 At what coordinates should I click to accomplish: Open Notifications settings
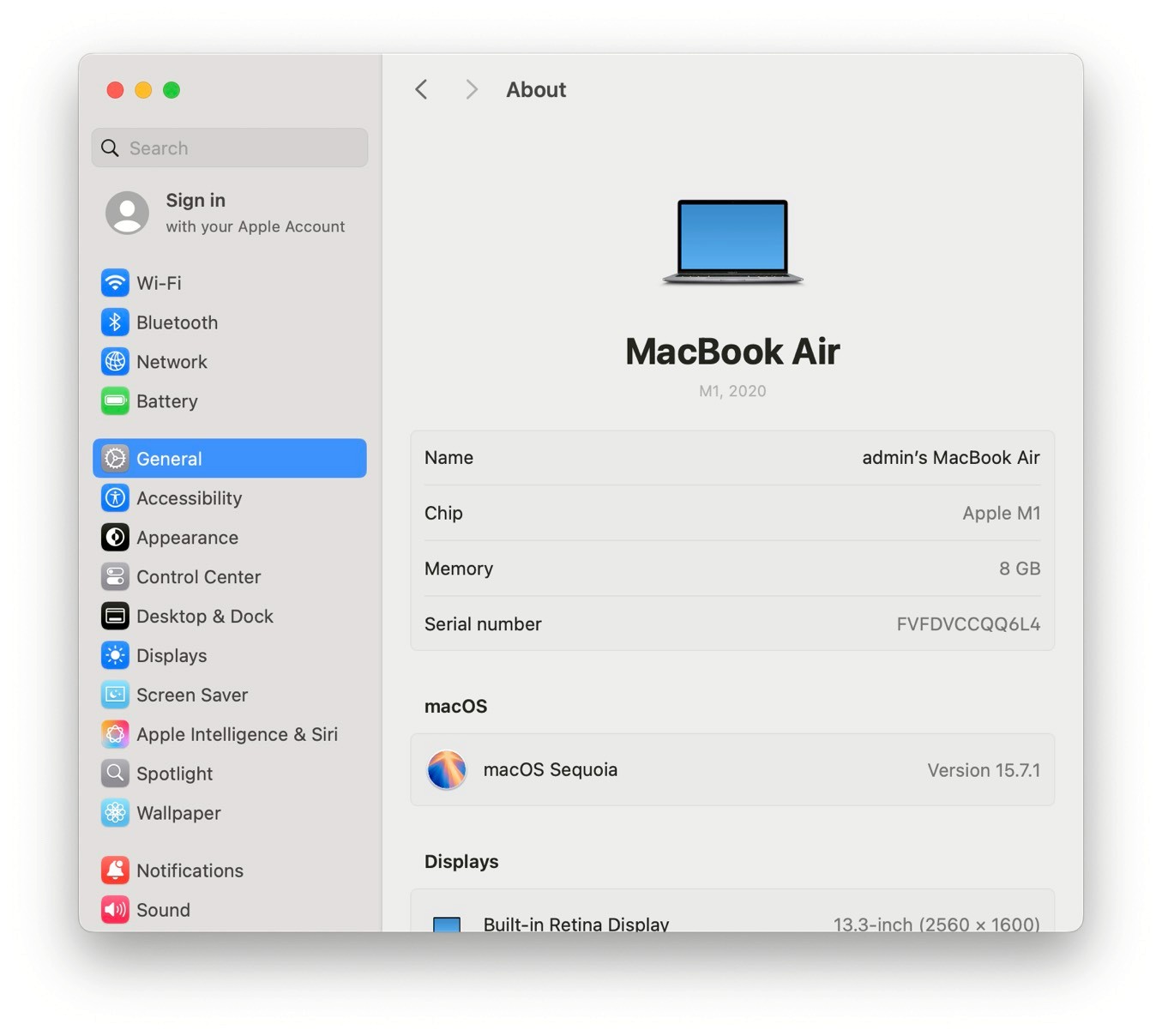[189, 870]
